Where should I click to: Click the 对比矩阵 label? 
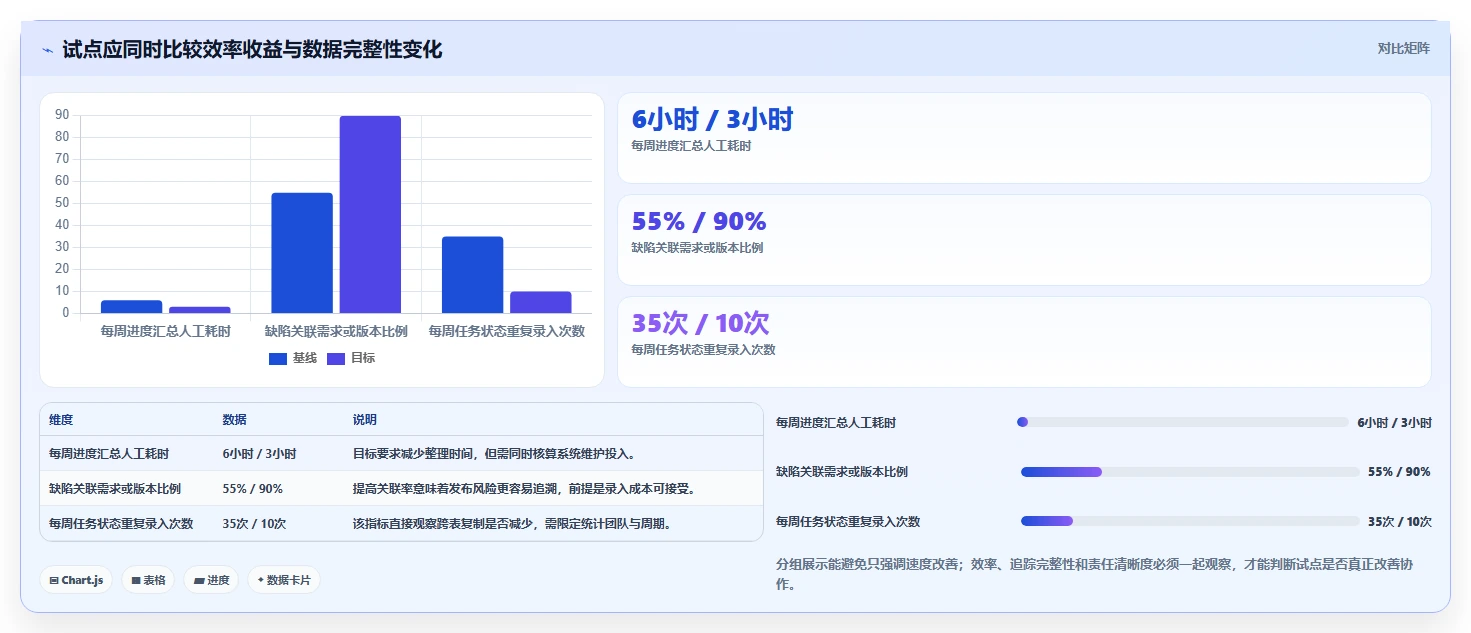coord(1403,48)
